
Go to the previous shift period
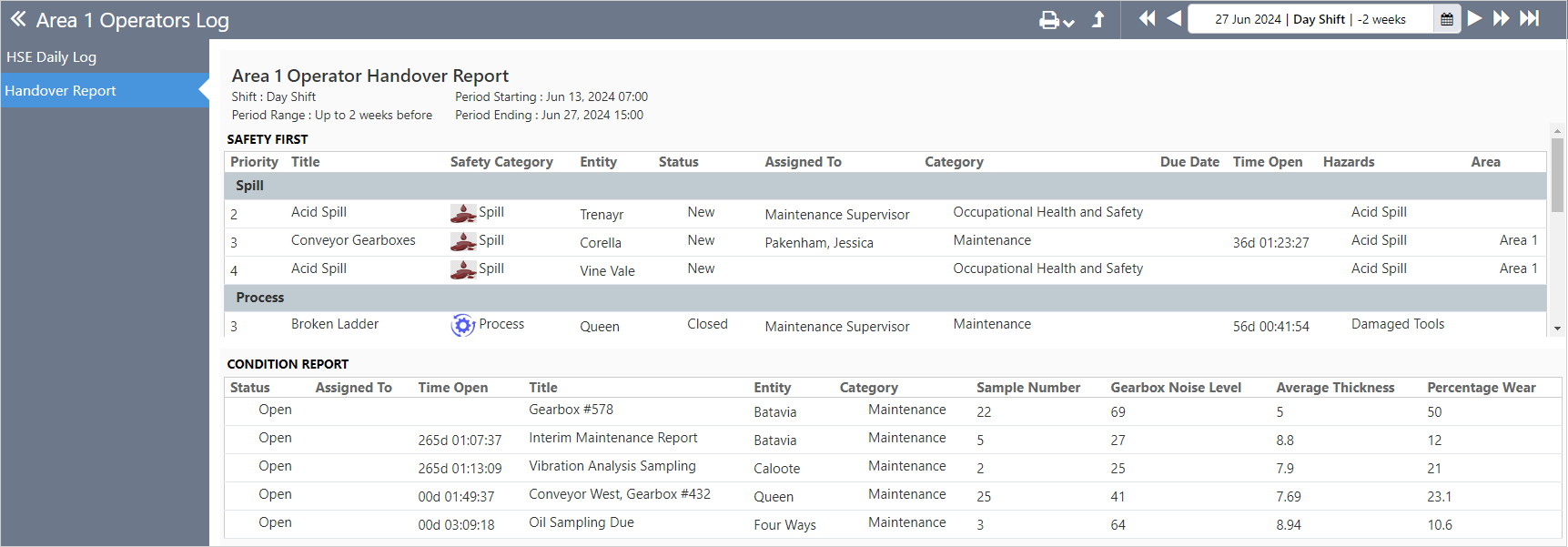coord(1174,18)
